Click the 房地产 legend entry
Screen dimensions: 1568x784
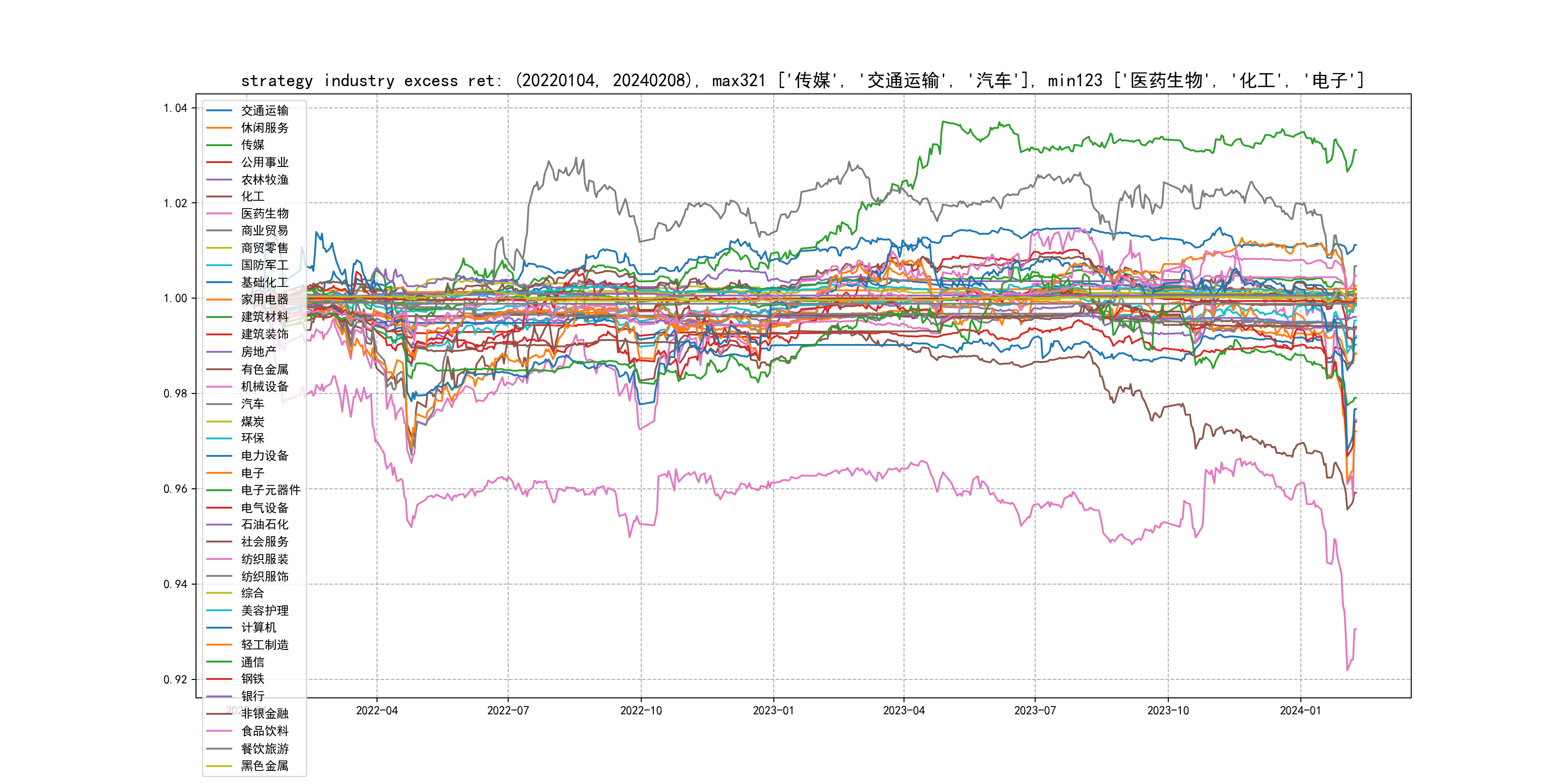click(x=258, y=352)
